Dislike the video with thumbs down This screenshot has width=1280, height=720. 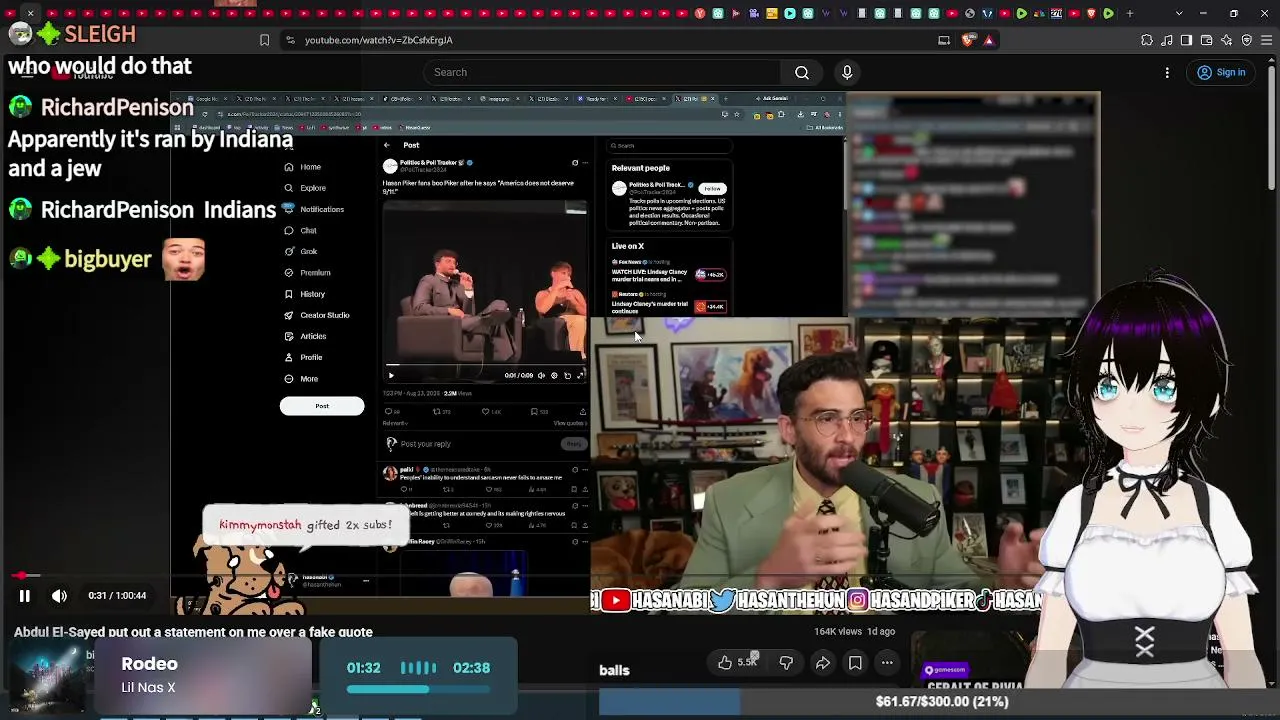click(x=786, y=662)
